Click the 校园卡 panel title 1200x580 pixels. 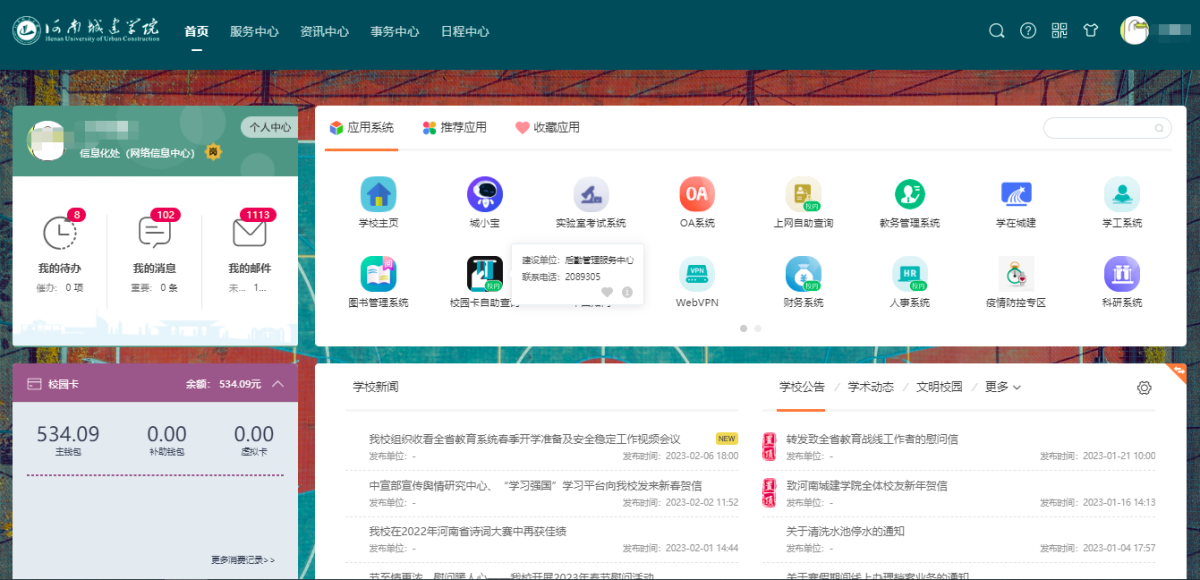62,384
